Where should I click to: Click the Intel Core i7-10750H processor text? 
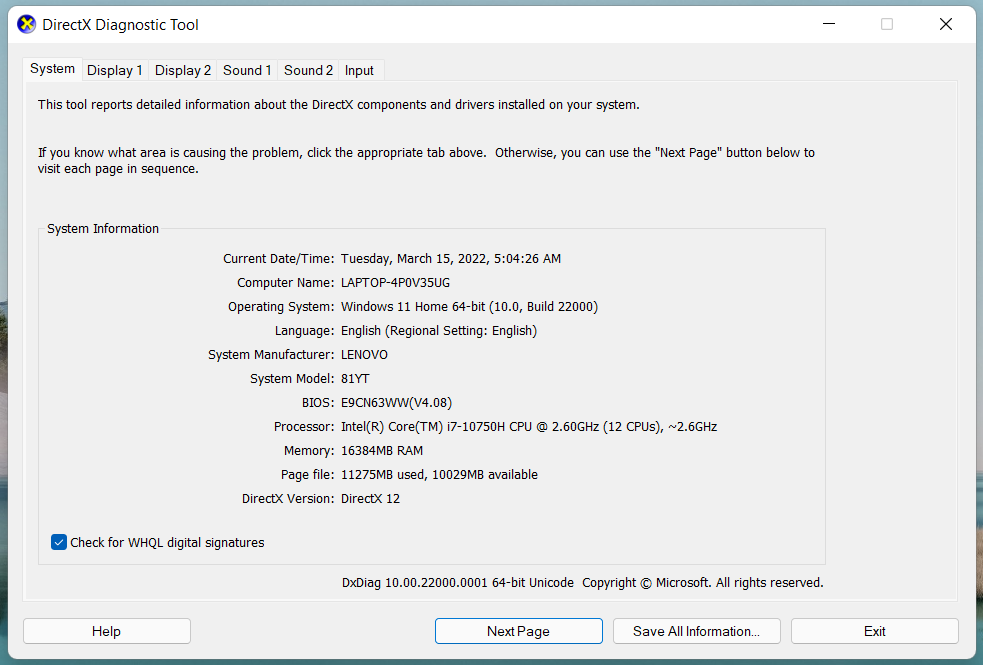point(528,427)
